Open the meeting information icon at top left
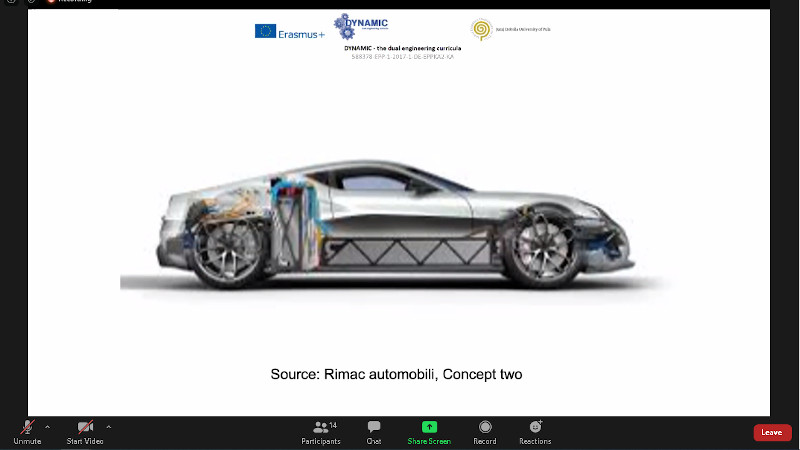Image resolution: width=800 pixels, height=450 pixels. tap(8, 2)
